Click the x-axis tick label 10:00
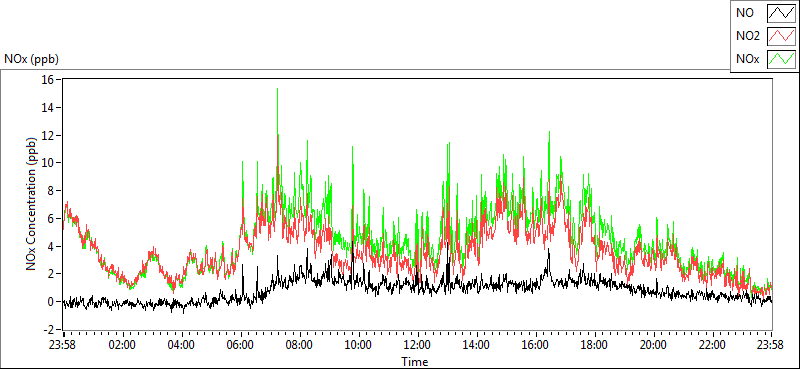 359,345
